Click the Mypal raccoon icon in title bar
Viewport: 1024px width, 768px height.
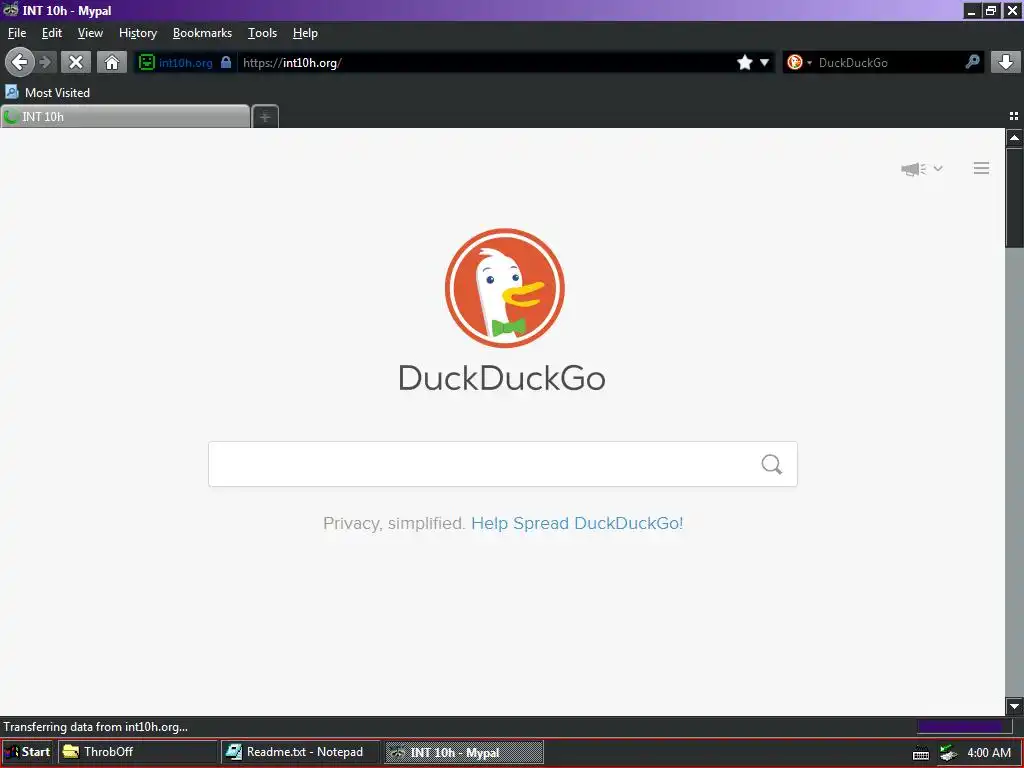click(x=10, y=10)
